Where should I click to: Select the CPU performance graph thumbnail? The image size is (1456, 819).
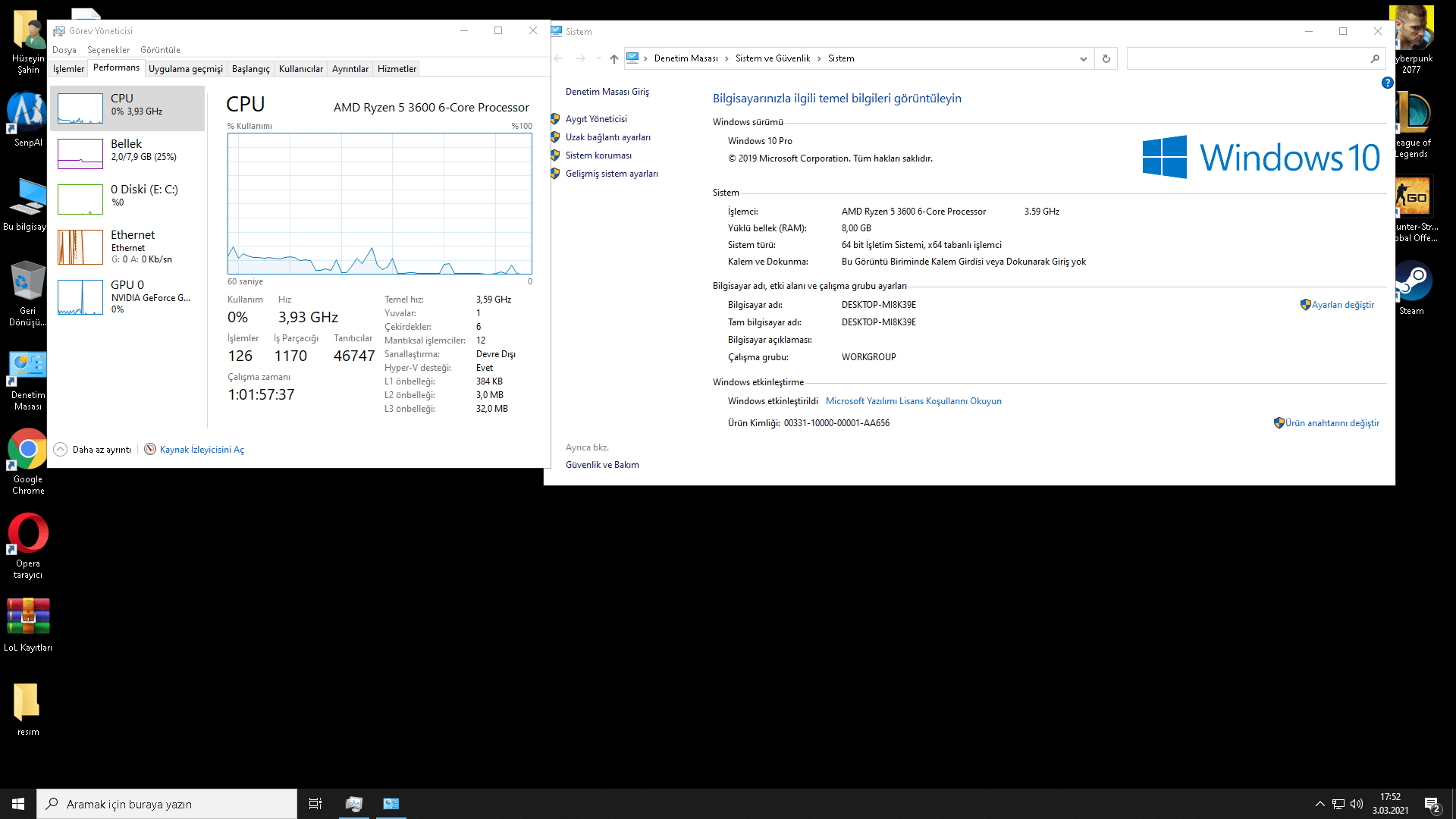[x=80, y=108]
